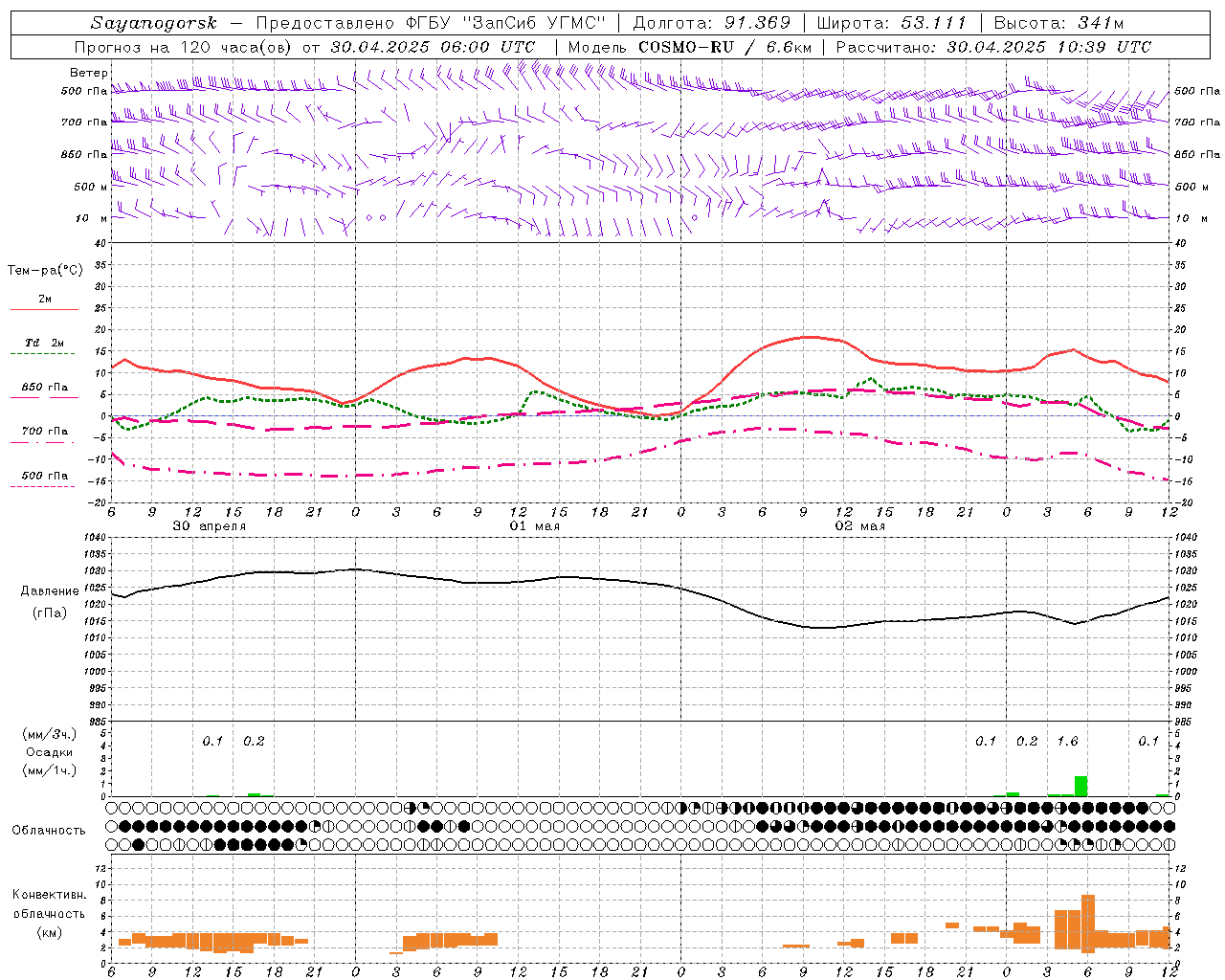Click the Sayanogorsk station title
The height and width of the screenshot is (980, 1225).
click(x=154, y=23)
